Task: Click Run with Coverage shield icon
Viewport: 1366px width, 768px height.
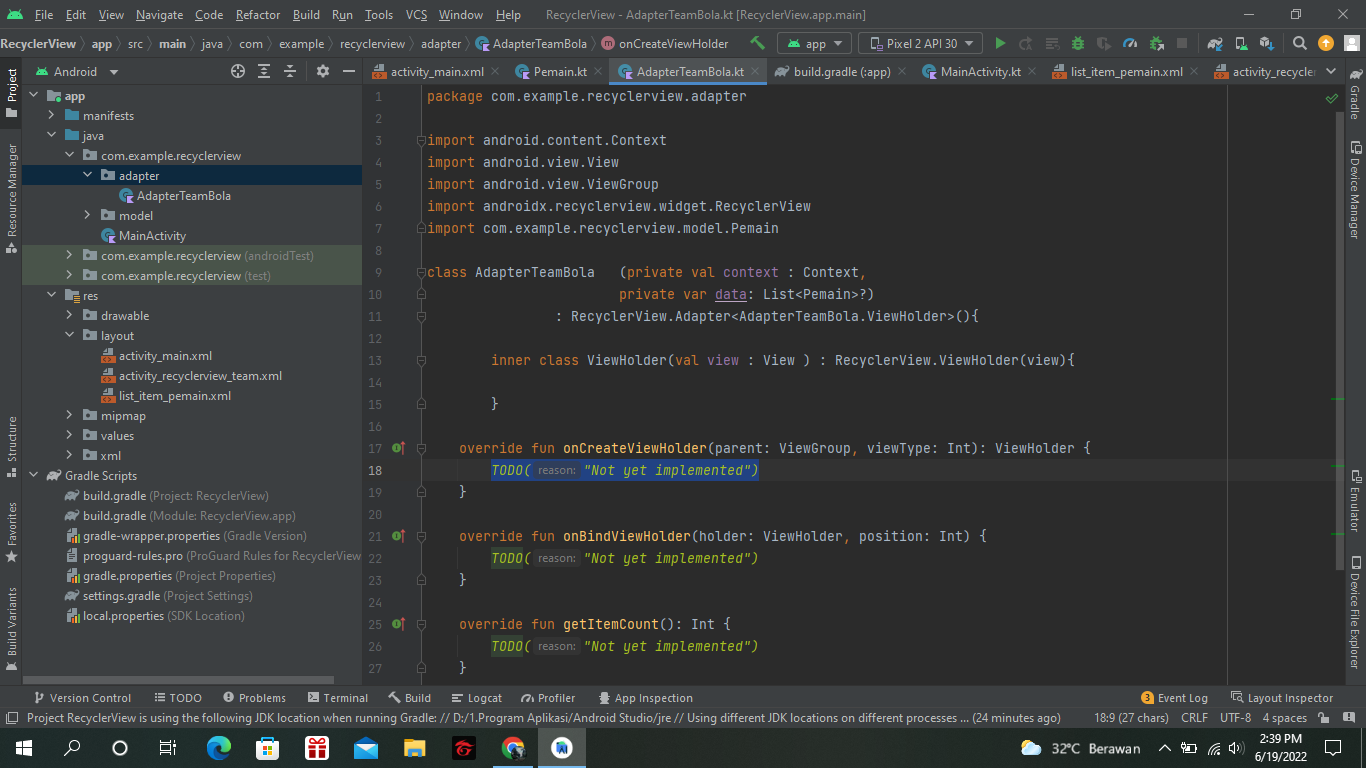Action: click(x=1104, y=44)
